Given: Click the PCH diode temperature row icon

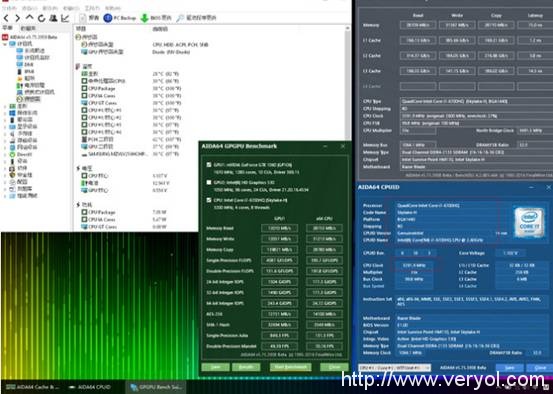Looking at the screenshot, I should point(84,140).
